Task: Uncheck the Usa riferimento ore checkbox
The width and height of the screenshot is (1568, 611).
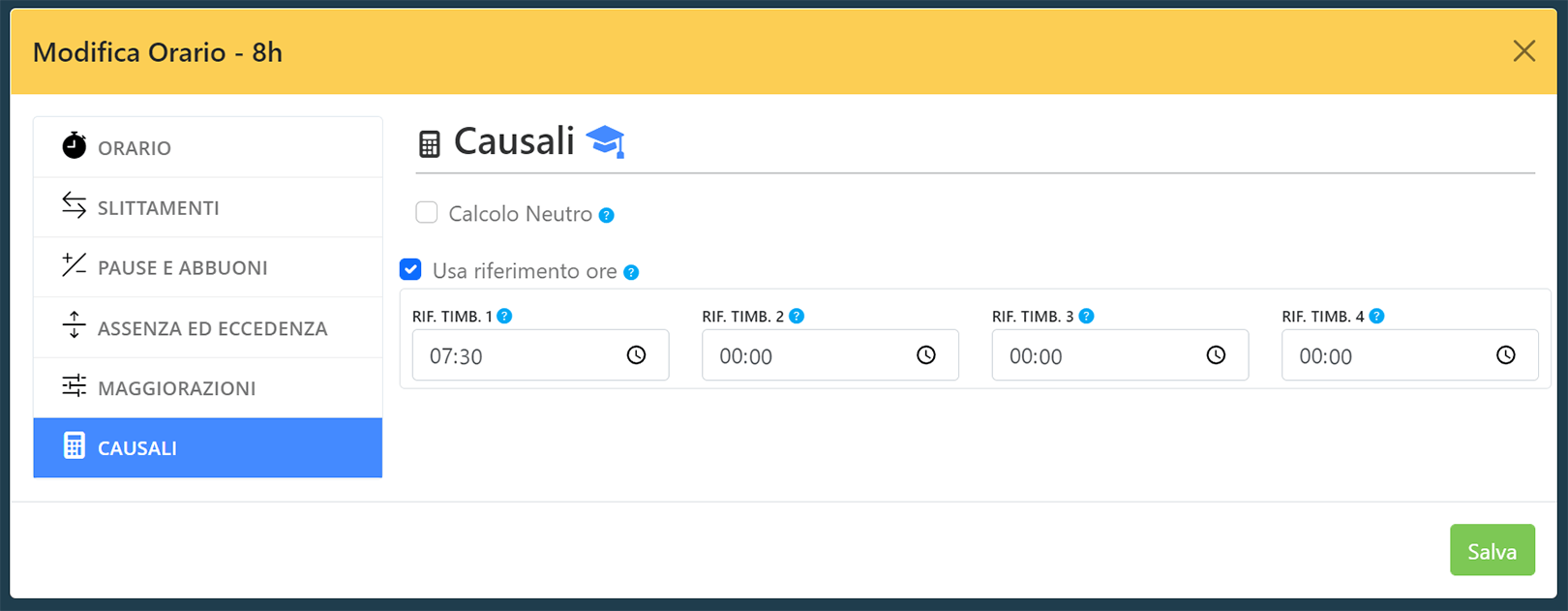Action: click(x=410, y=270)
